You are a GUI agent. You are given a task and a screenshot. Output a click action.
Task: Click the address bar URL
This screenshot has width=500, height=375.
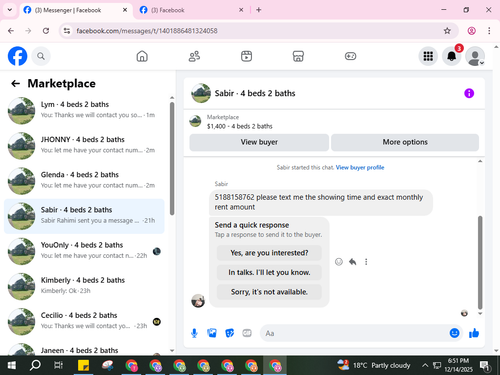click(147, 31)
